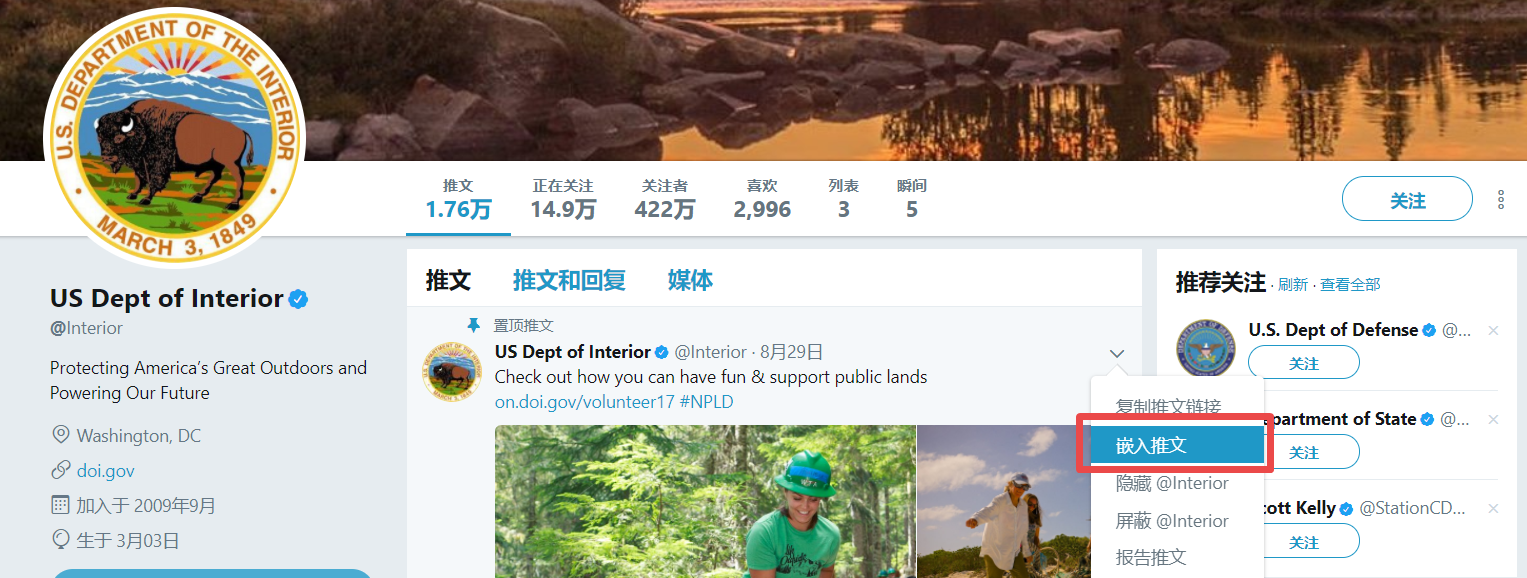Image resolution: width=1527 pixels, height=578 pixels.
Task: Follow U.S. Dept of Defense
Action: tap(1303, 363)
